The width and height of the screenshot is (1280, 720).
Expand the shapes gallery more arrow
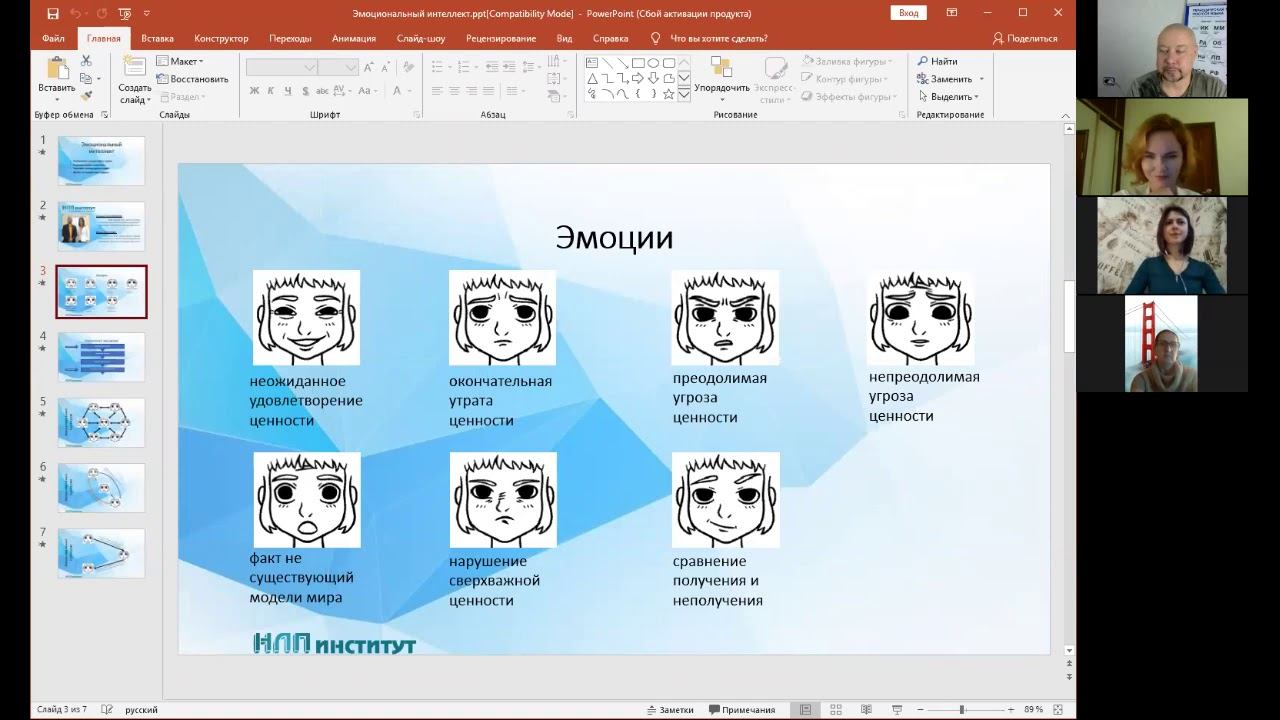684,93
